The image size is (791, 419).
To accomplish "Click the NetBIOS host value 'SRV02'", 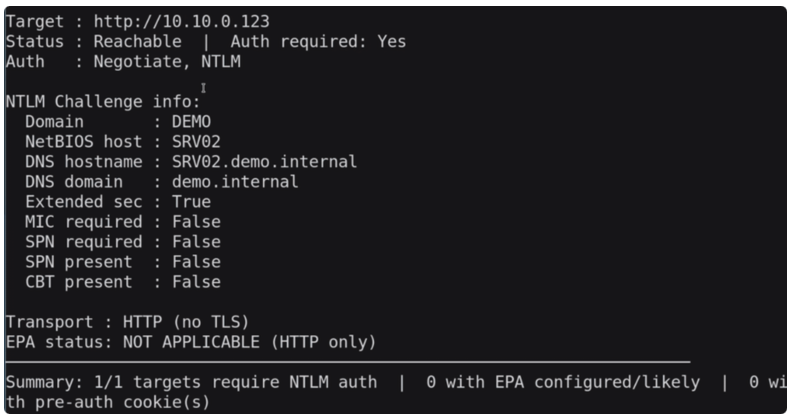I will tap(196, 142).
